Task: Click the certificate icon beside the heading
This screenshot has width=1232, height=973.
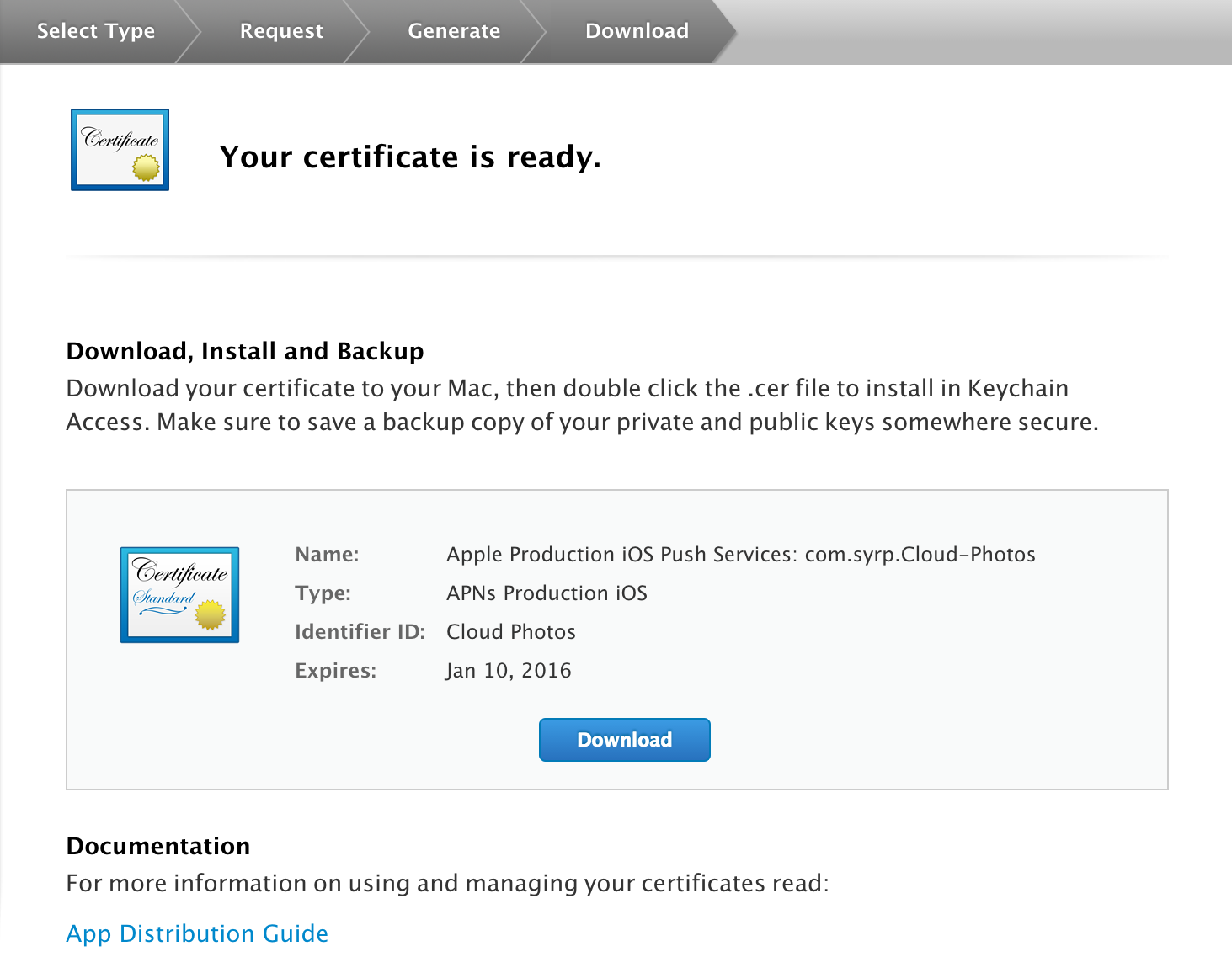Action: pos(120,150)
